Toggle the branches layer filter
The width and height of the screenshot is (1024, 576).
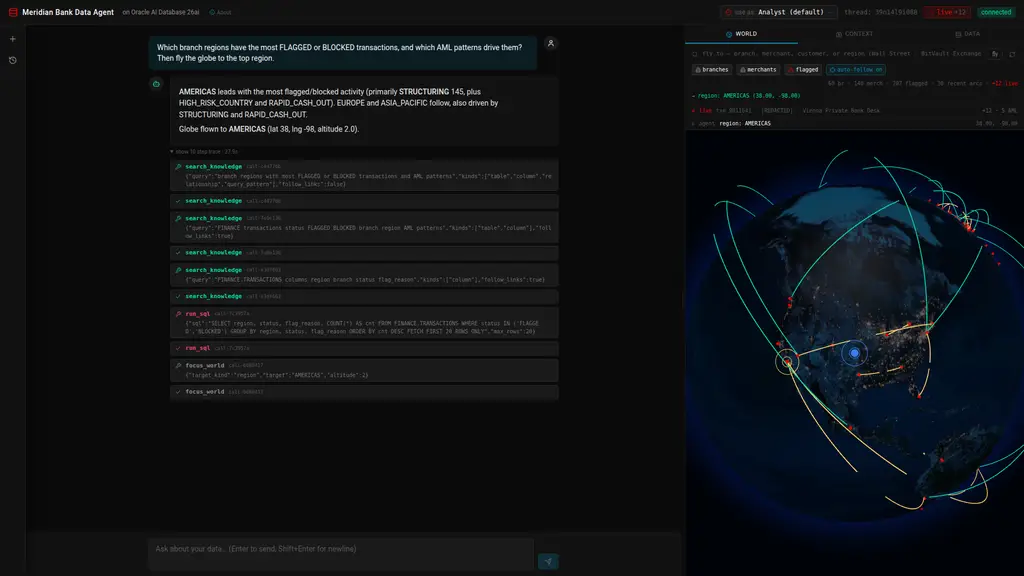click(x=712, y=70)
